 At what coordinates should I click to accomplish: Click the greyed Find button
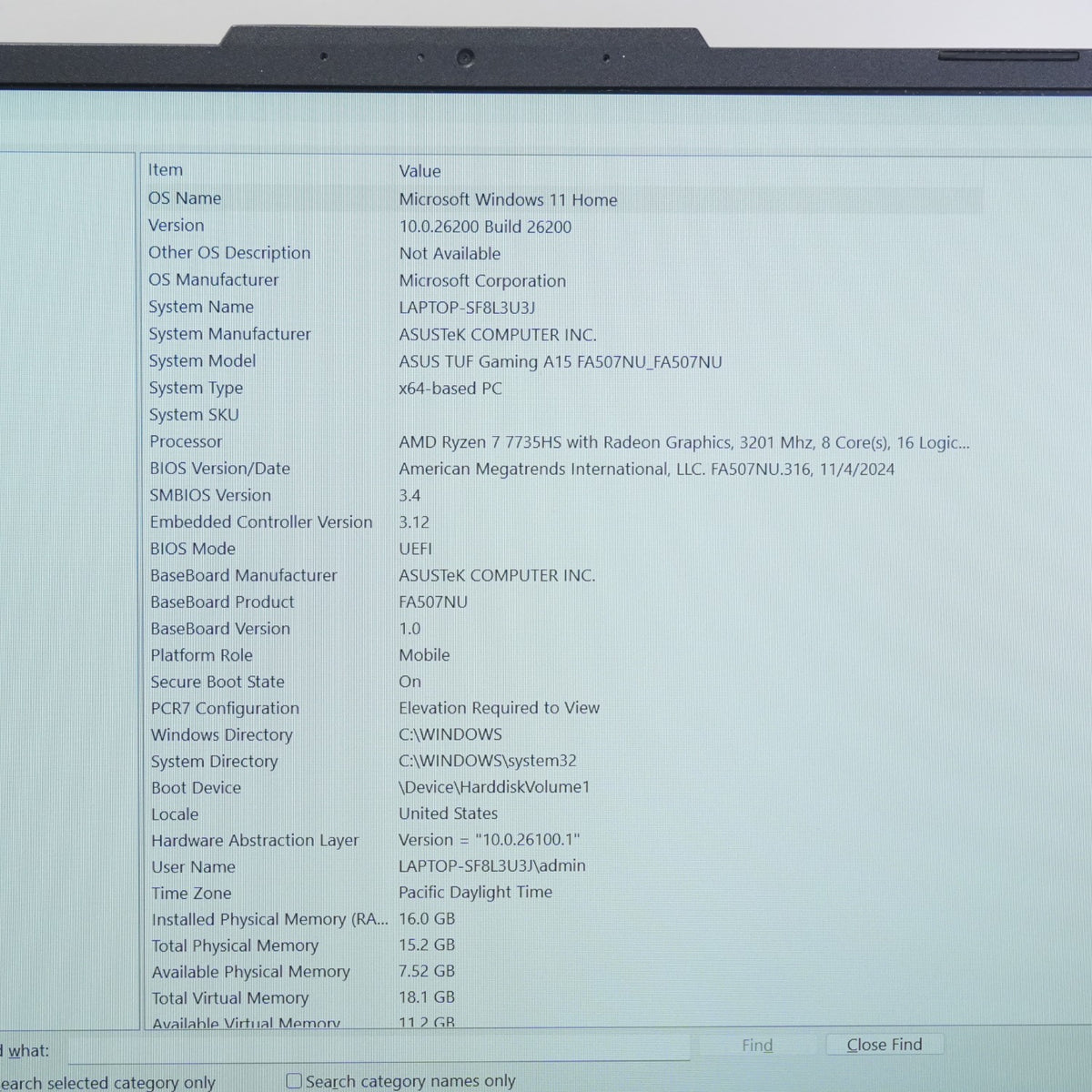pyautogui.click(x=757, y=1046)
